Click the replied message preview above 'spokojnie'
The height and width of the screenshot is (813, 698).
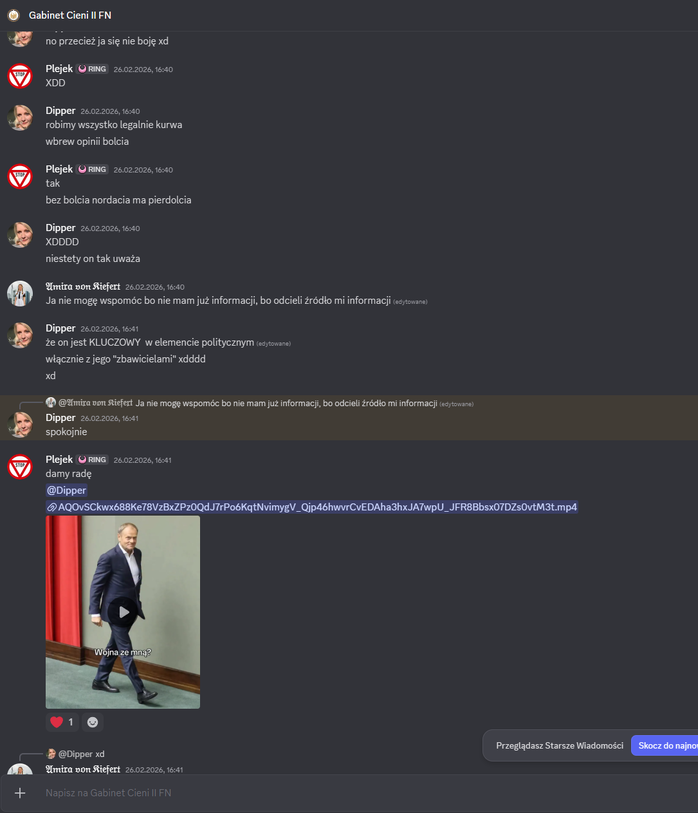tap(259, 403)
